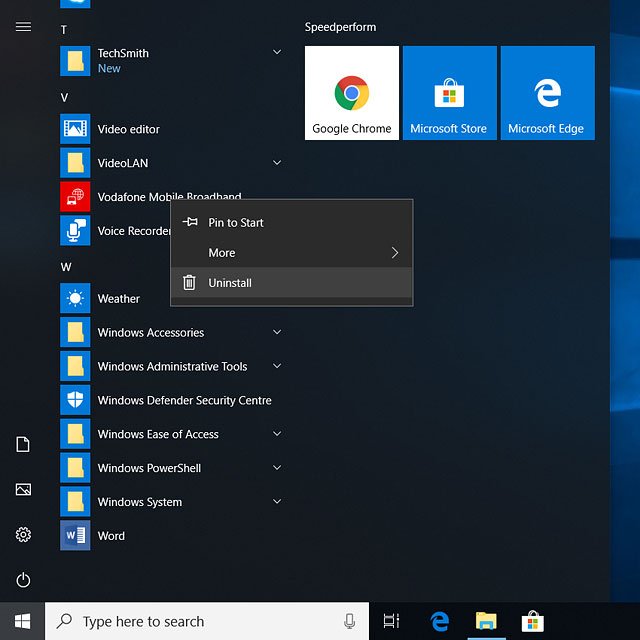This screenshot has width=640, height=640.
Task: Open the hamburger menu at top left
Action: click(23, 27)
